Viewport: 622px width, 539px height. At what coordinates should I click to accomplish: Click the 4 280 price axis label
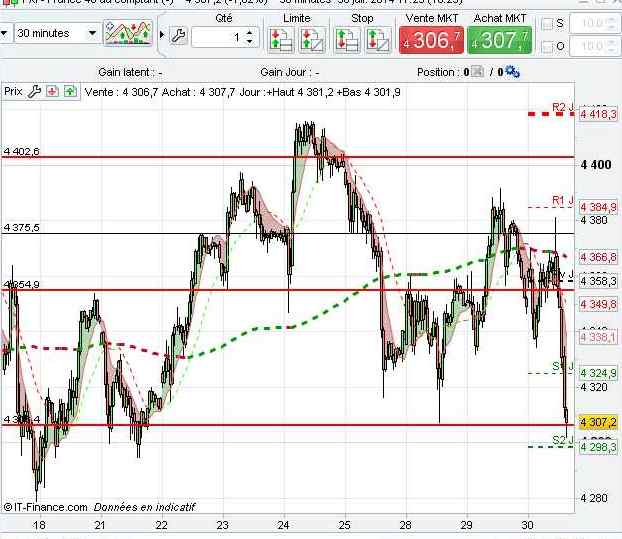pyautogui.click(x=593, y=498)
